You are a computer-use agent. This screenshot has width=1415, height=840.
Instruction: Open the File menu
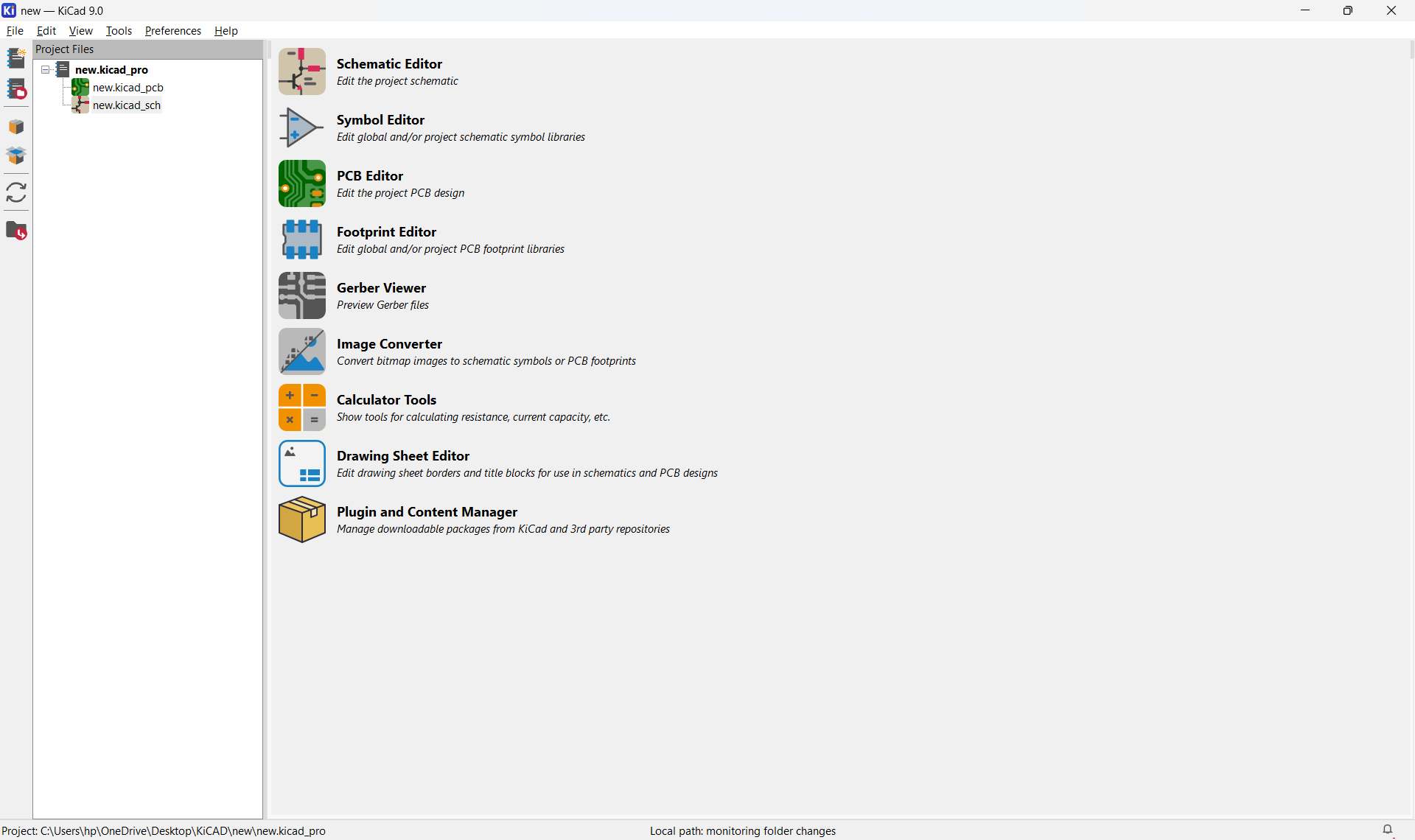point(15,31)
